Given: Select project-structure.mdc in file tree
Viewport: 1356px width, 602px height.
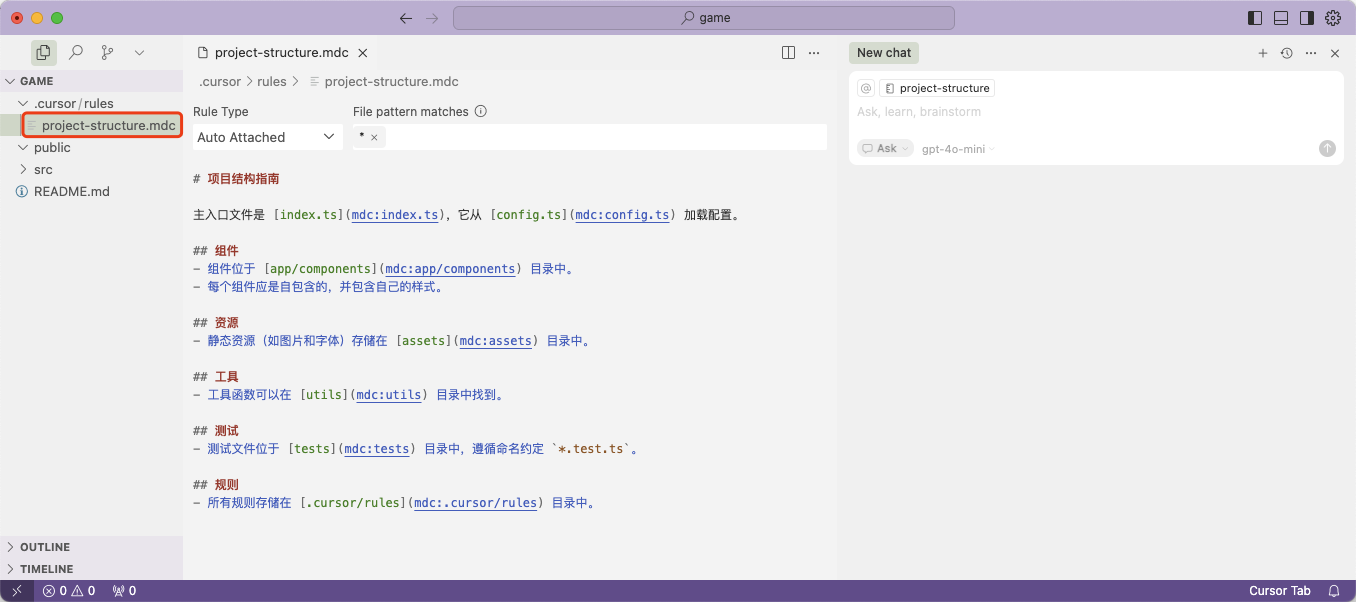Looking at the screenshot, I should [102, 125].
